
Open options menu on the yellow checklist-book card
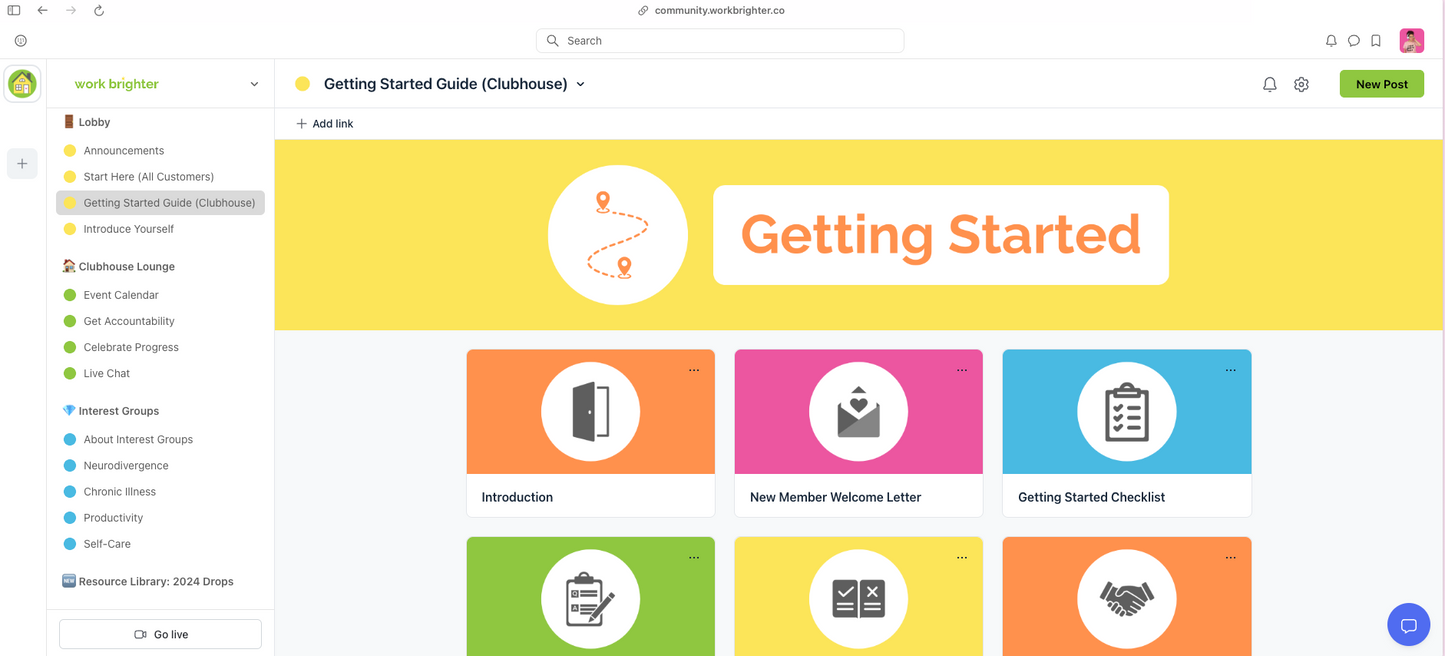962,558
